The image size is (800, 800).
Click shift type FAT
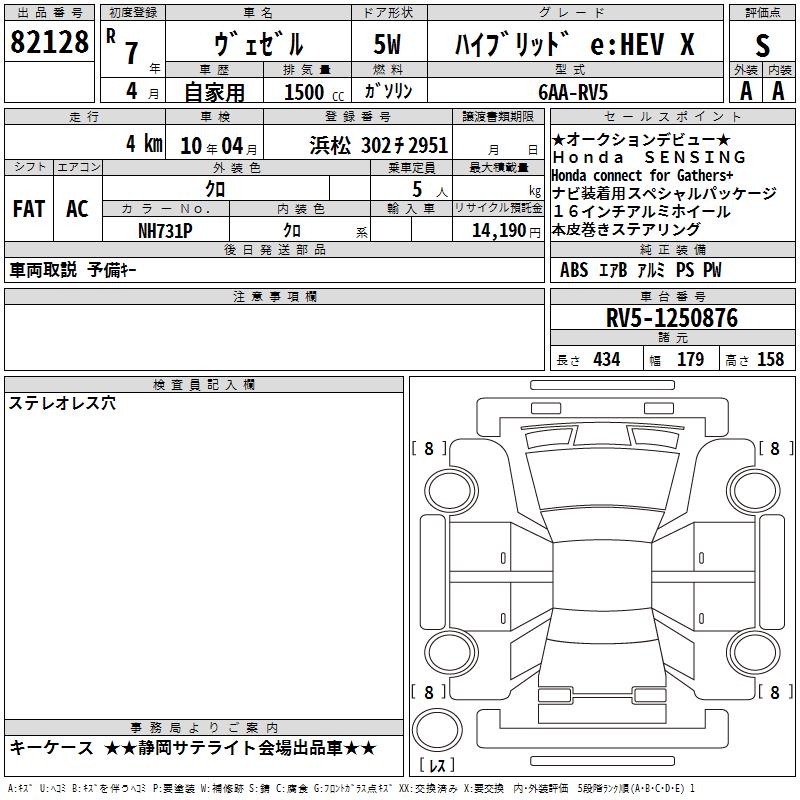point(29,209)
